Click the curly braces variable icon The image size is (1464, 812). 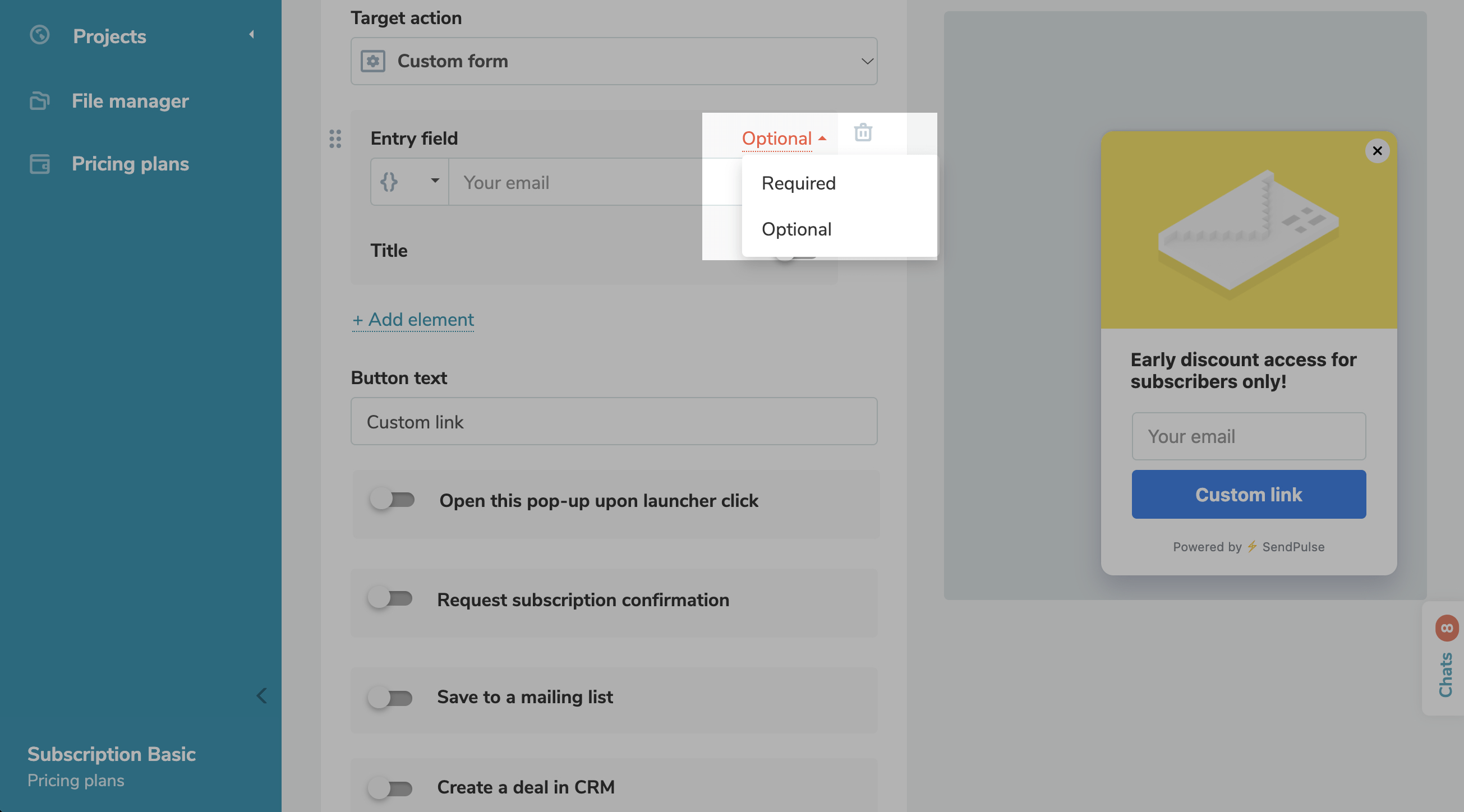pos(389,182)
